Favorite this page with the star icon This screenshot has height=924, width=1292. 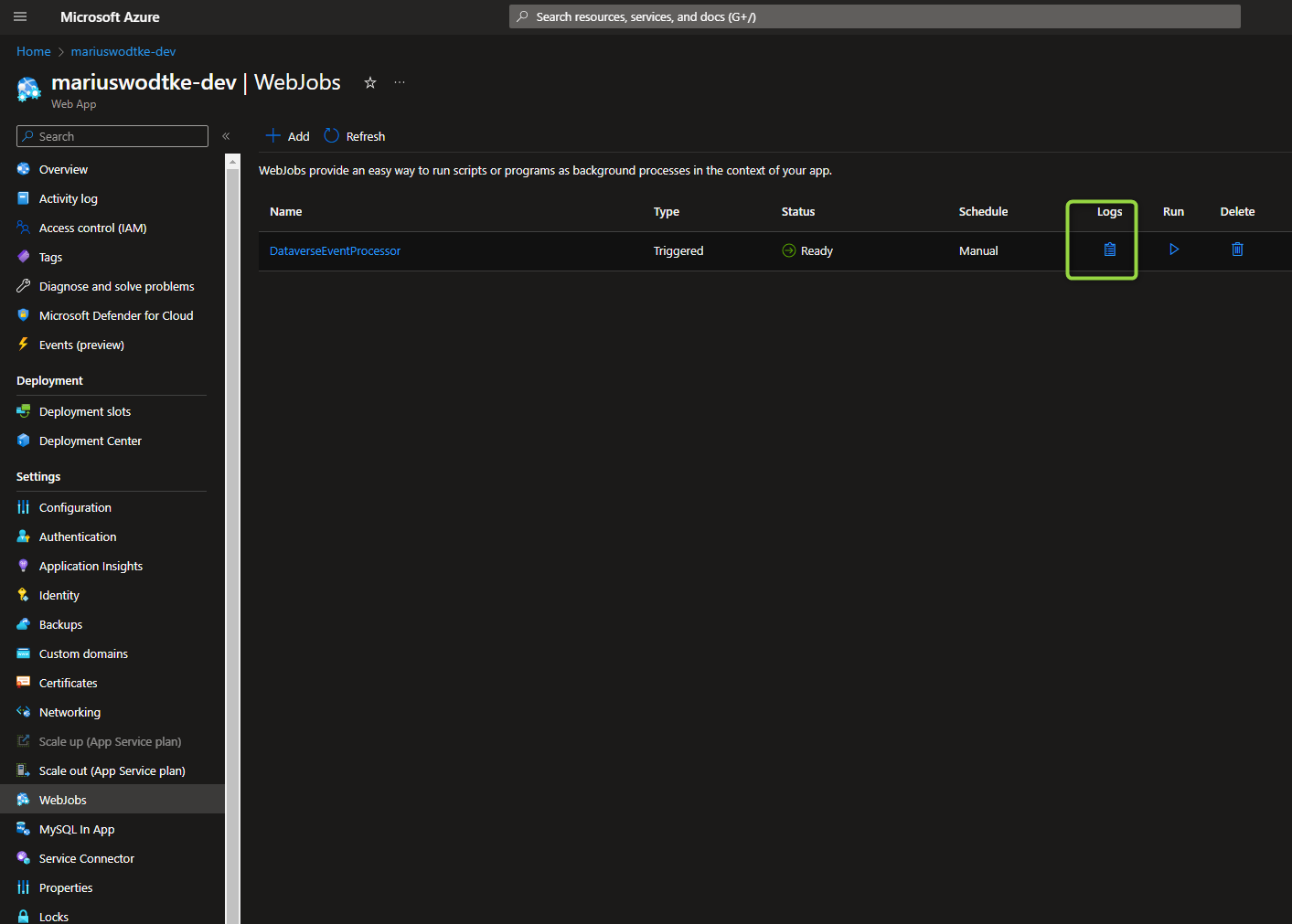(x=370, y=83)
